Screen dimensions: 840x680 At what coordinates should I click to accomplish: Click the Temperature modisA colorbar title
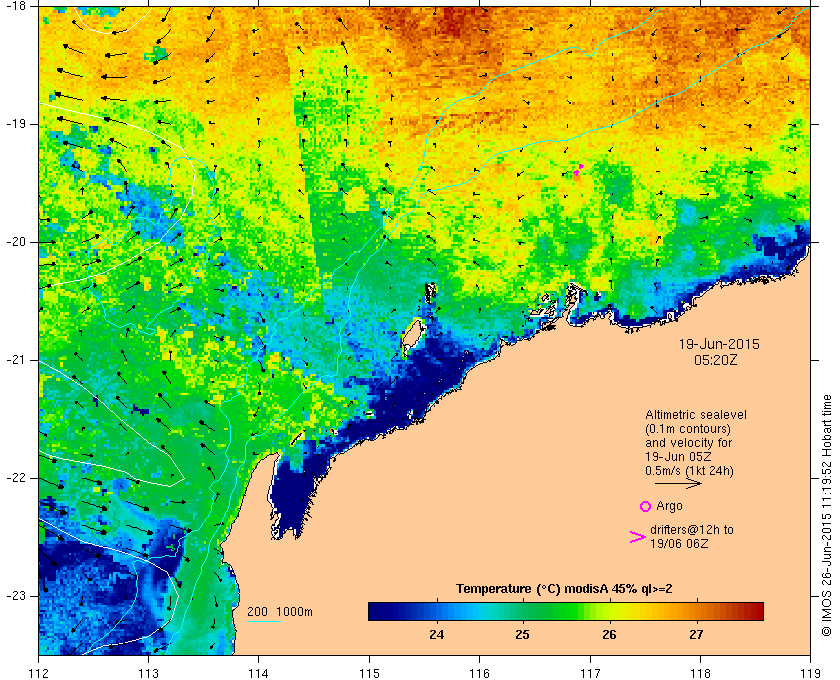pyautogui.click(x=565, y=589)
